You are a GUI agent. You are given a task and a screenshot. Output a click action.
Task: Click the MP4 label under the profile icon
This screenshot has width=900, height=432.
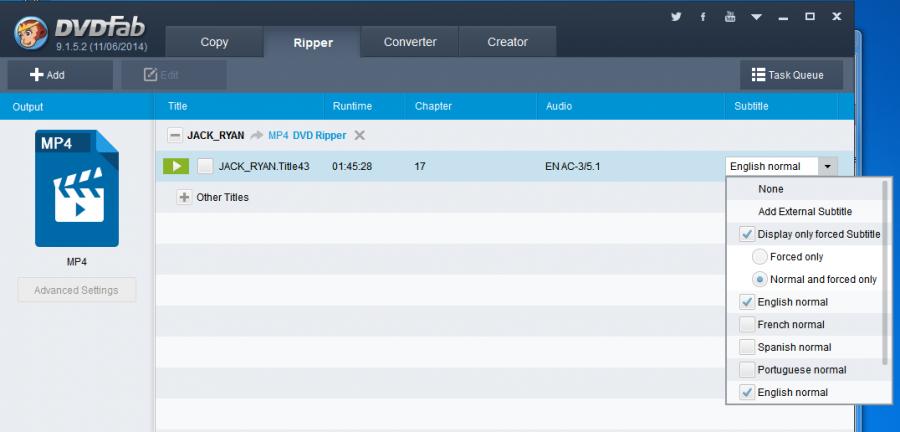click(x=76, y=262)
